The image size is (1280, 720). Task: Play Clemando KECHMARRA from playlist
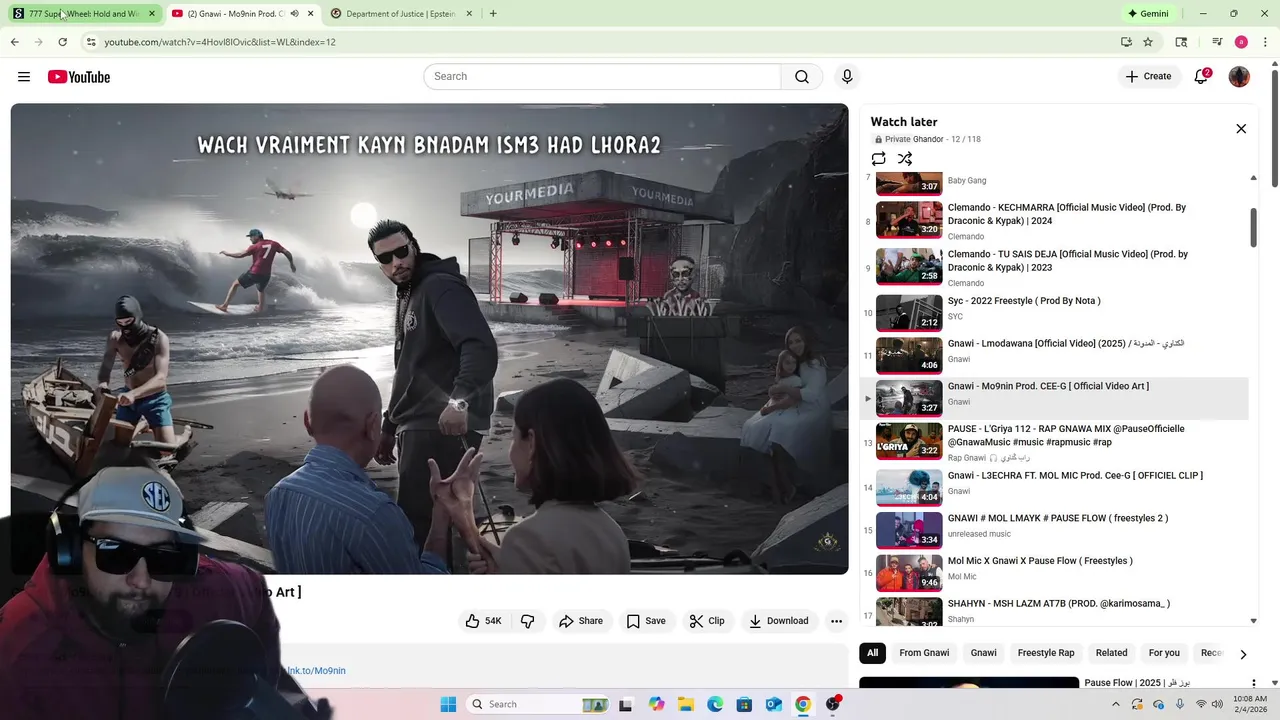point(1055,221)
